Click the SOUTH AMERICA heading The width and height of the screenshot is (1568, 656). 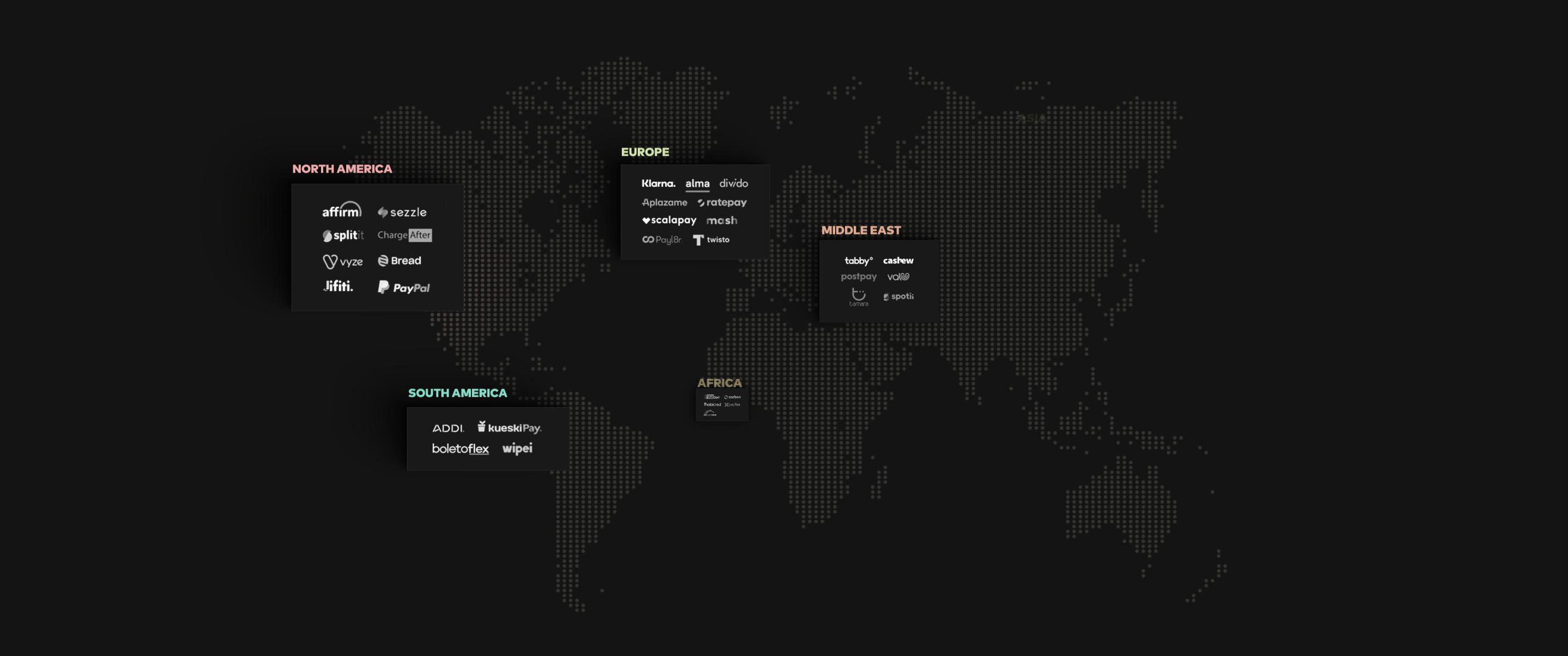click(x=457, y=393)
